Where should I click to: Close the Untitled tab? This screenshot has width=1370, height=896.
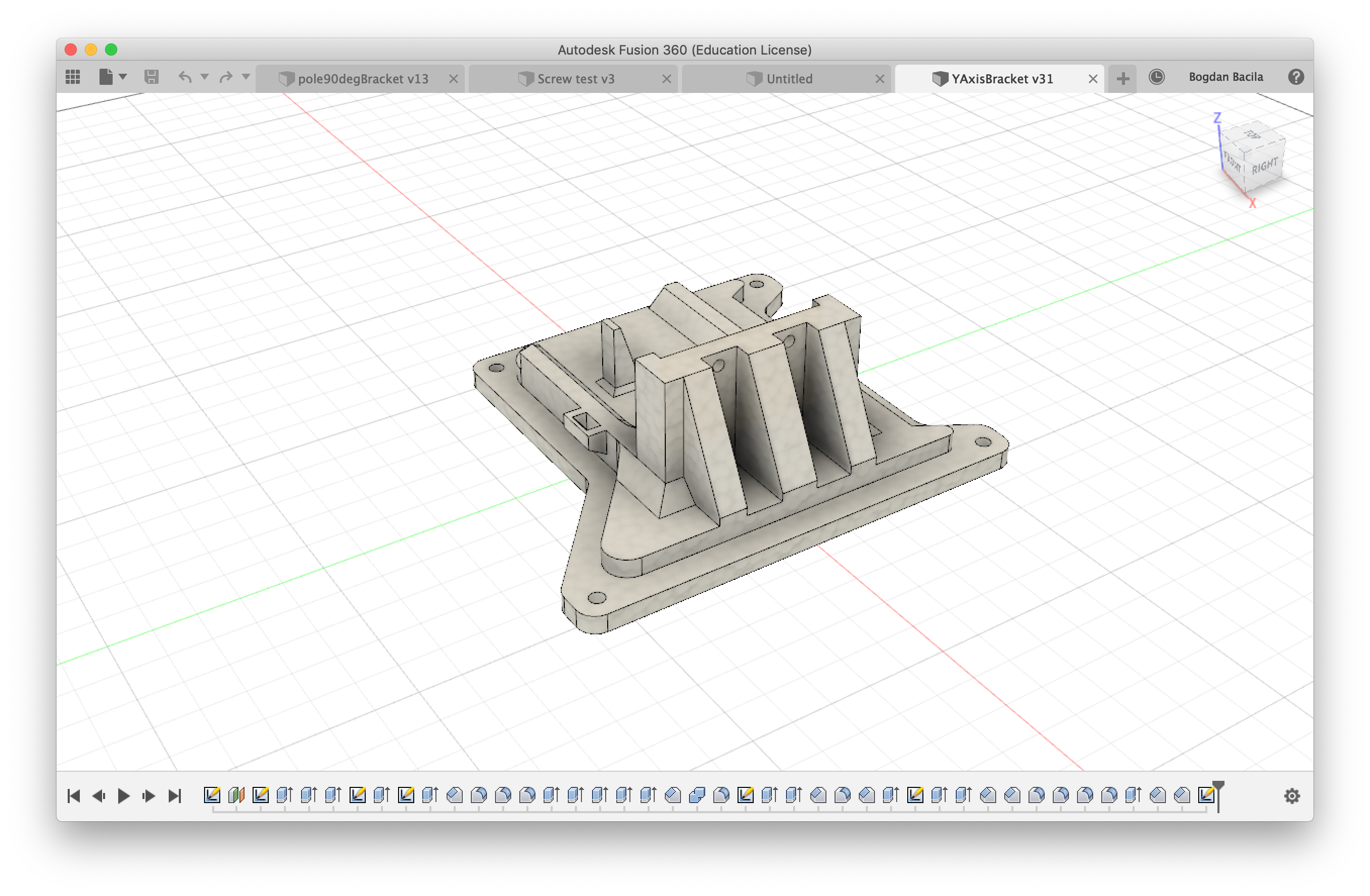click(x=879, y=79)
